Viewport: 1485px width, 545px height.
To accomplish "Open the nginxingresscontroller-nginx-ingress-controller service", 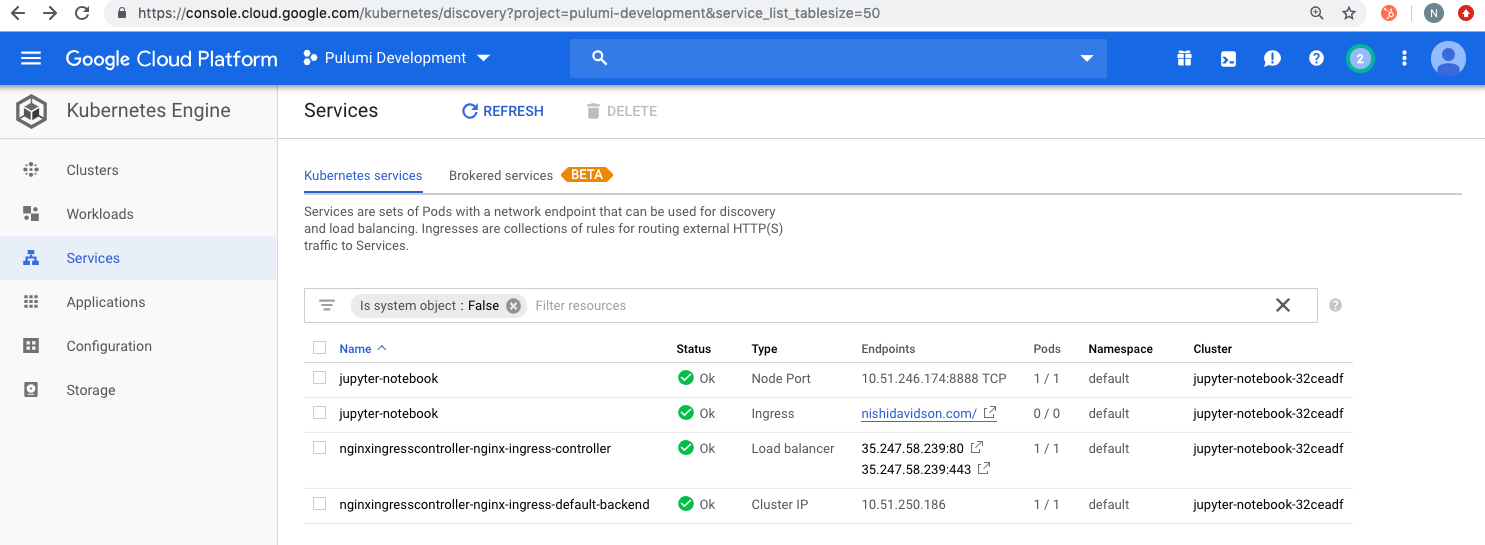I will click(x=475, y=448).
